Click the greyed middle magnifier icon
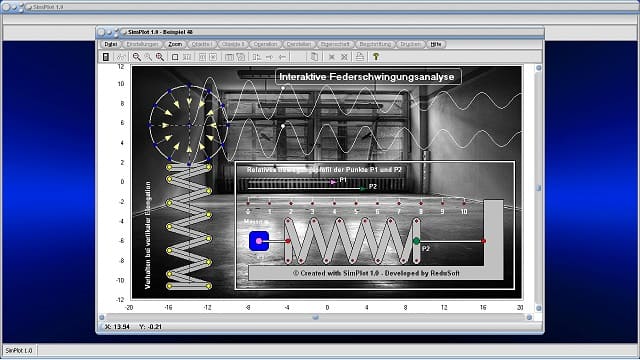The height and width of the screenshot is (360, 640). tap(148, 57)
